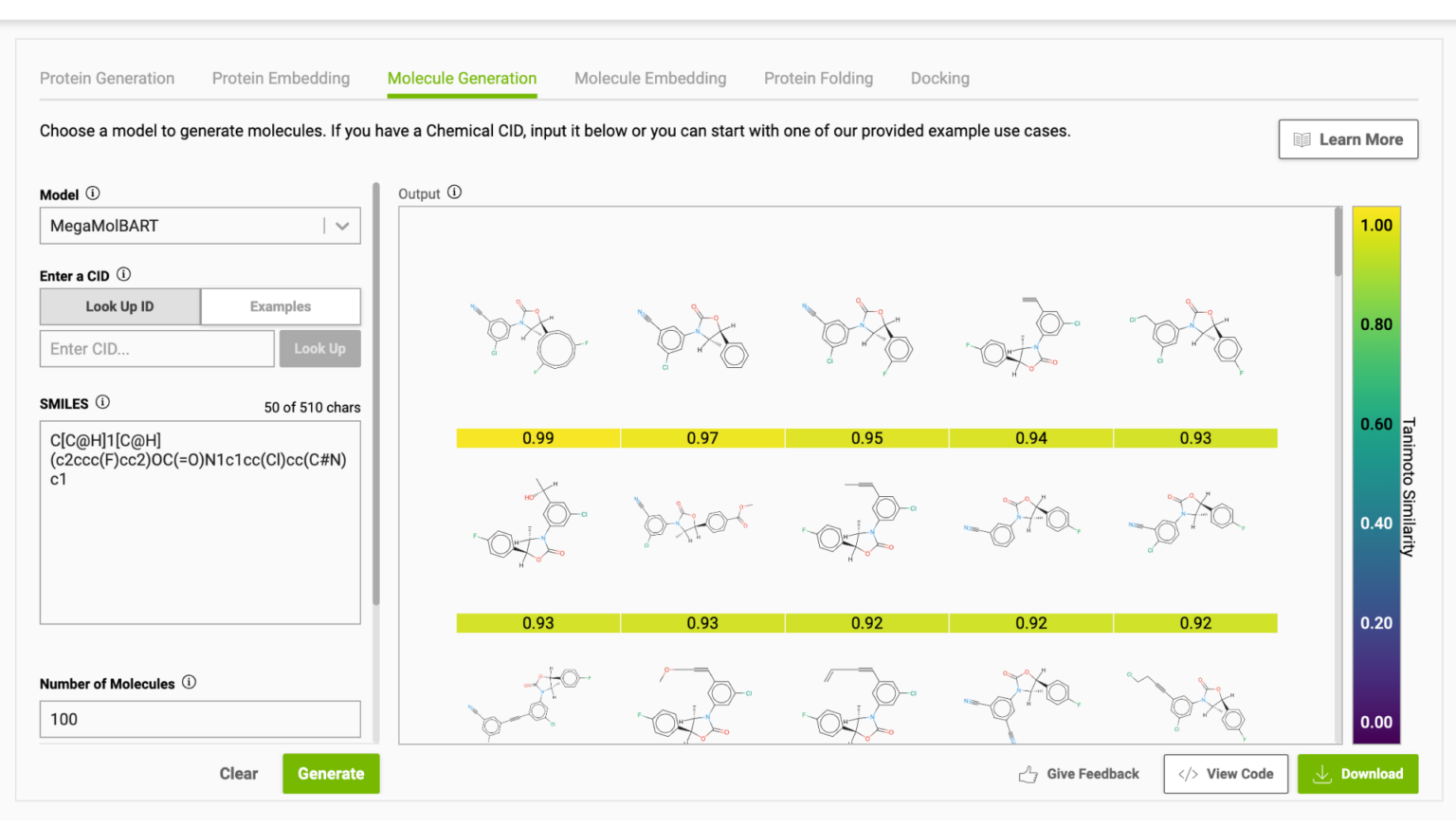Image resolution: width=1456 pixels, height=827 pixels.
Task: Click Clear to reset the inputs
Action: pyautogui.click(x=238, y=773)
